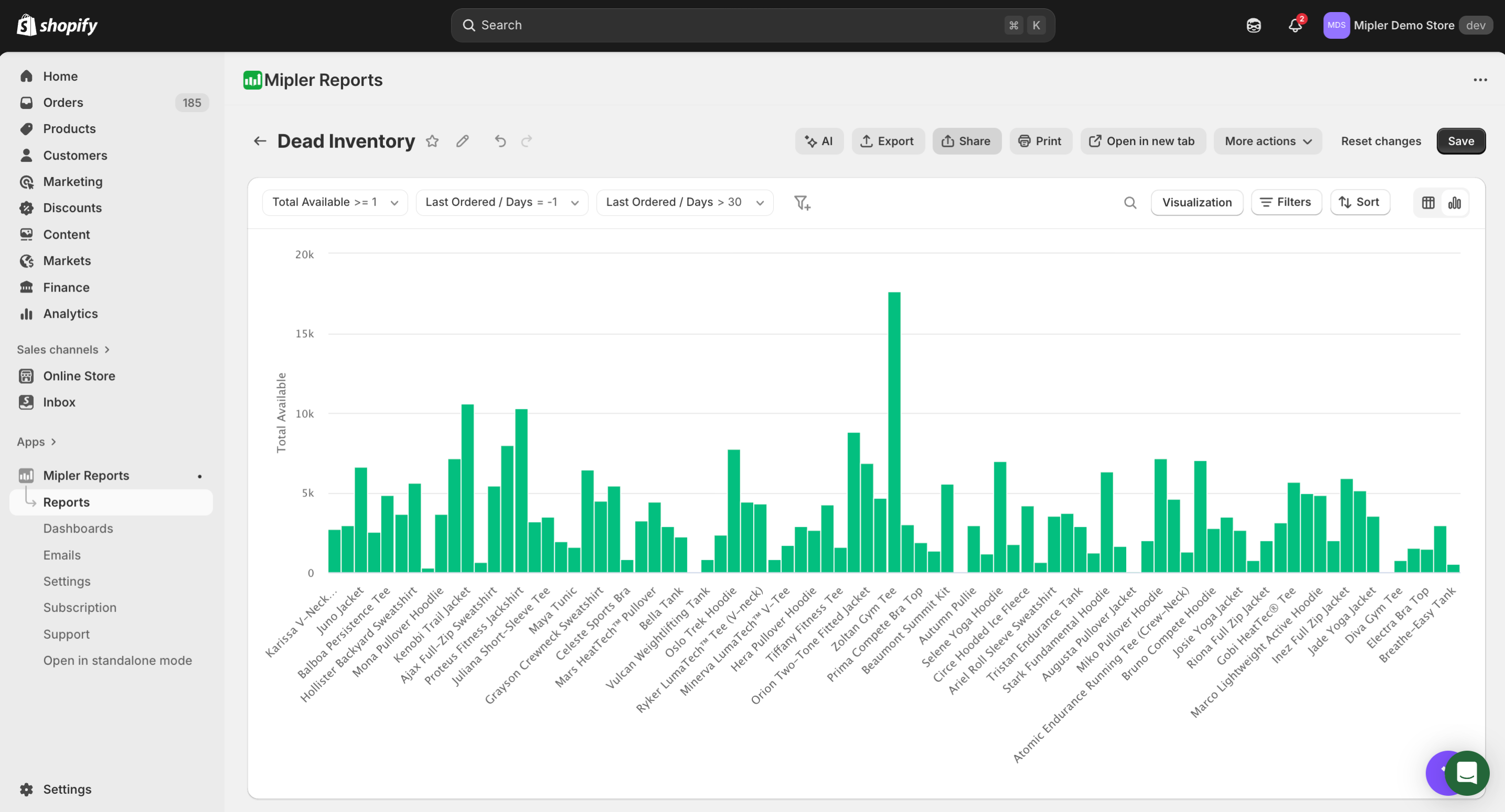
Task: Open the in-report search magnifier
Action: click(1130, 202)
